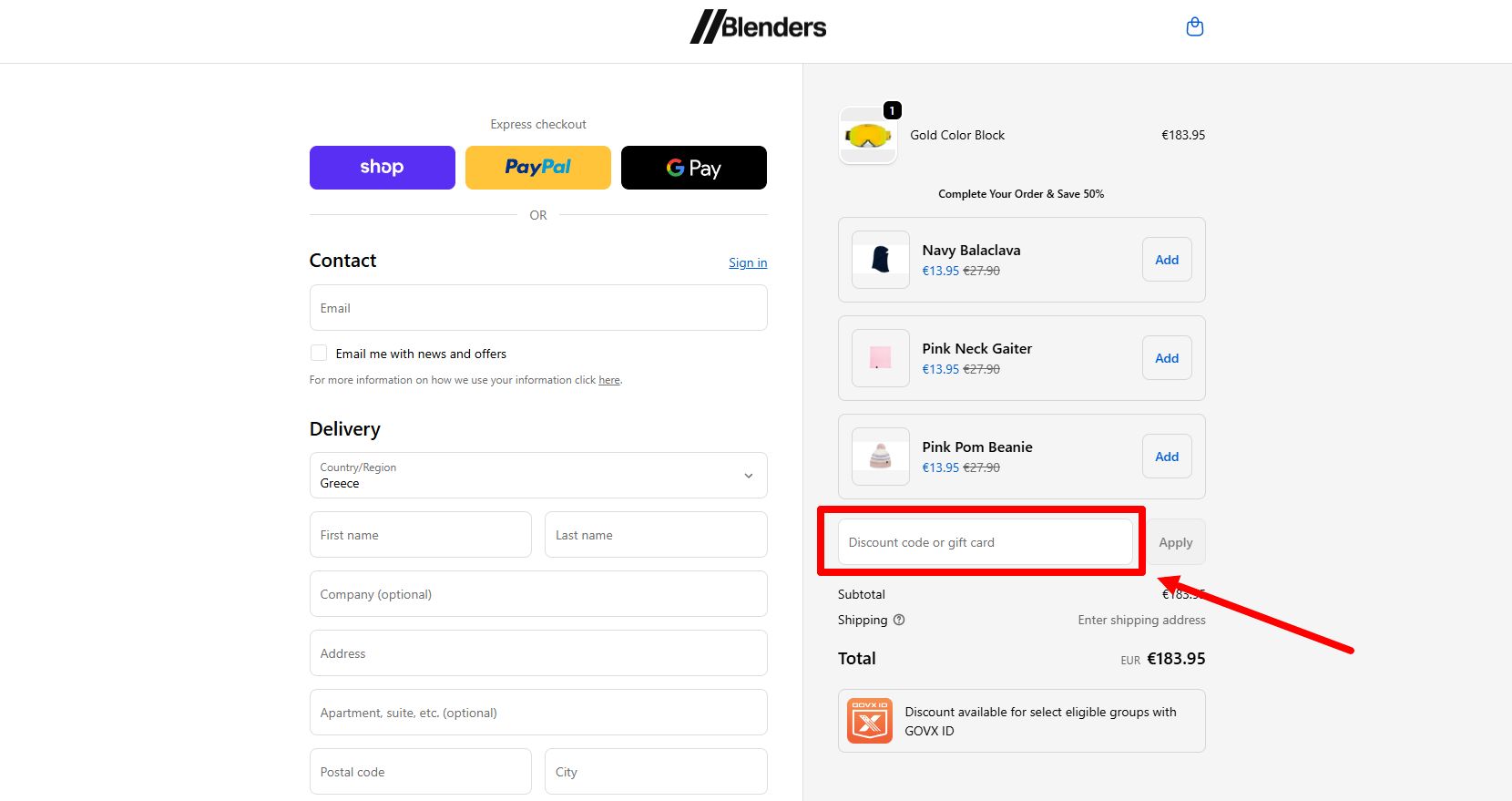Expand the Country/Region dropdown showing Greece
The width and height of the screenshot is (1512, 801).
tap(538, 476)
